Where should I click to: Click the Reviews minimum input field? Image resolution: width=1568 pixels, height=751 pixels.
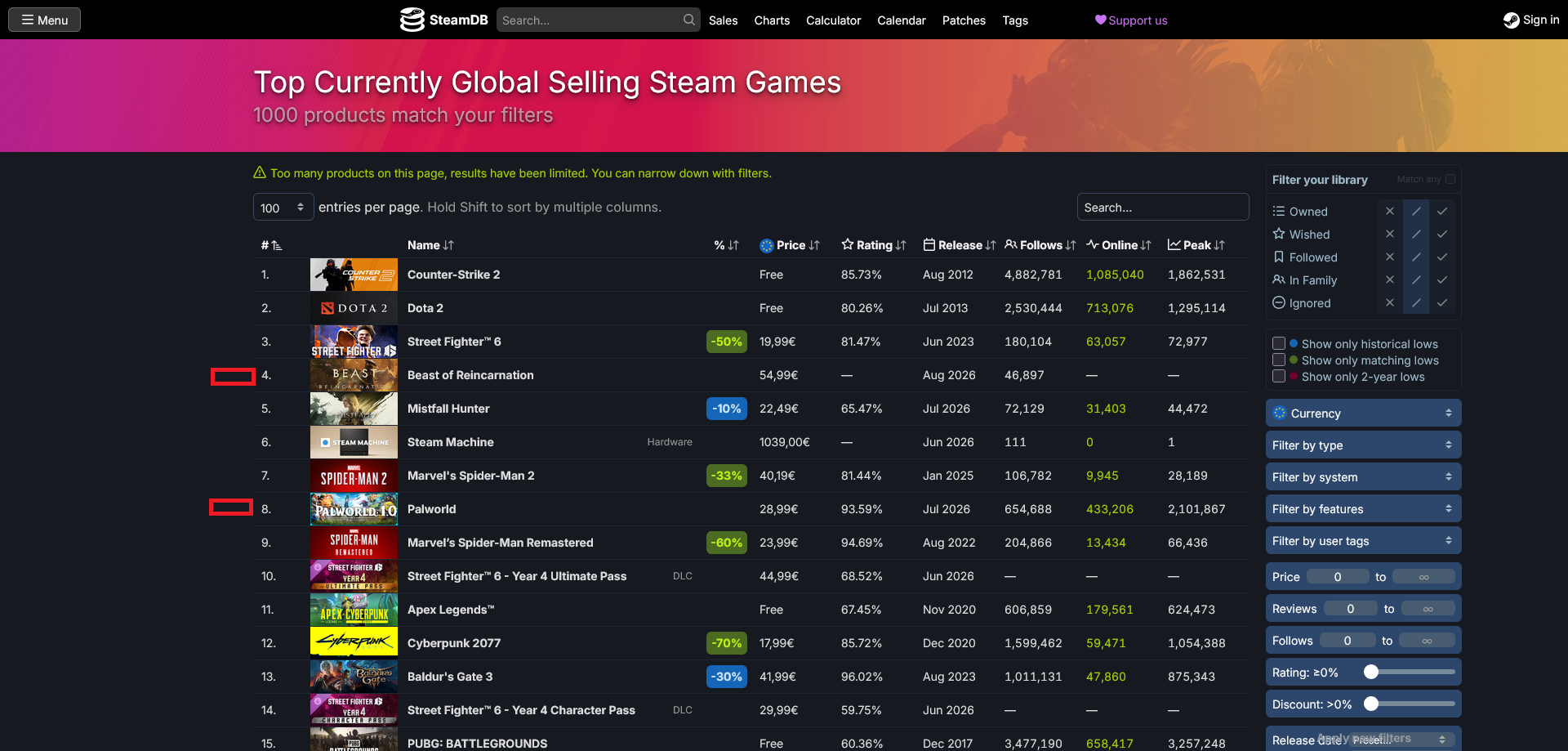point(1351,609)
